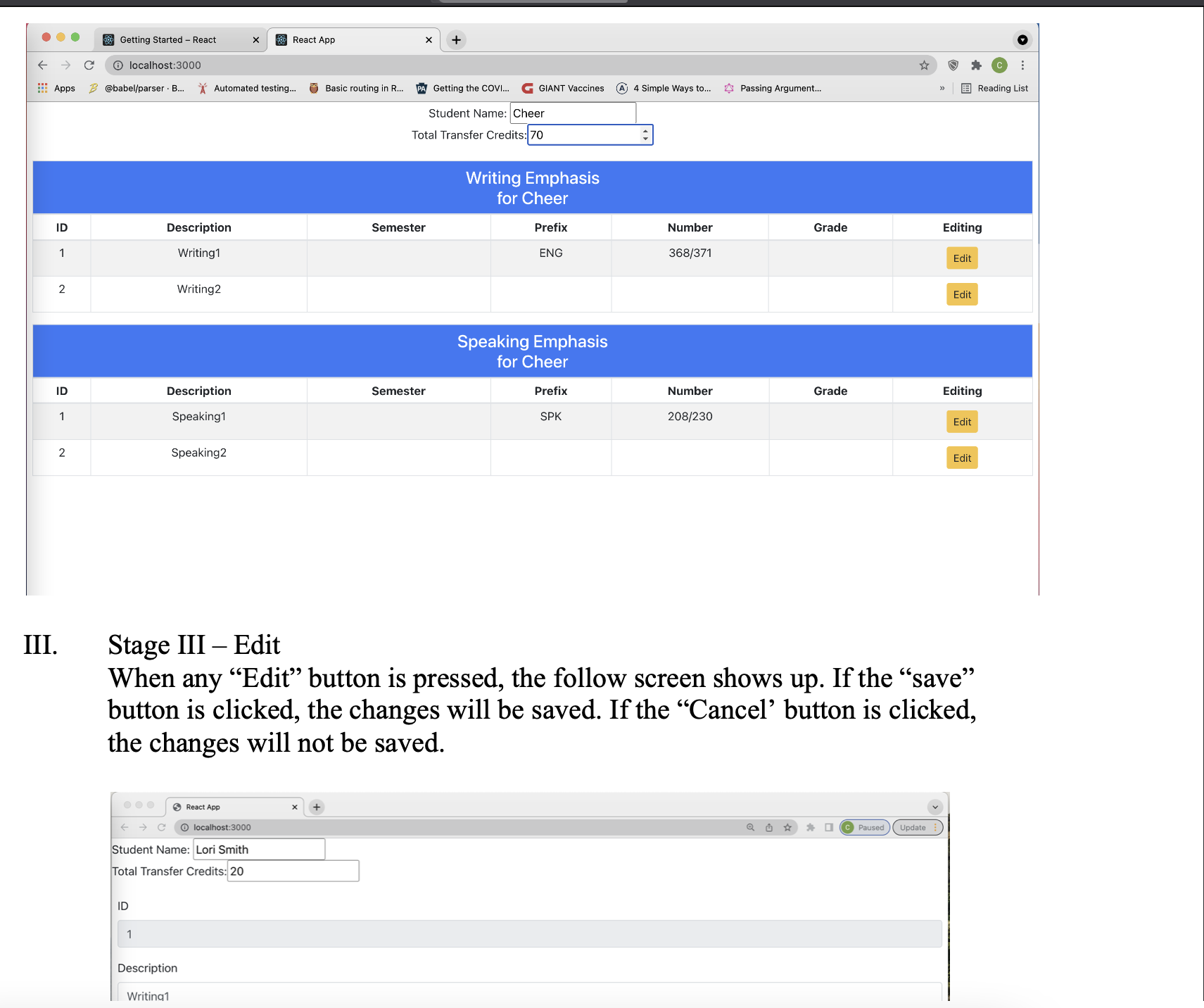Viewport: 1204px width, 1008px height.
Task: Click the share icon in lower browser address bar
Action: click(769, 828)
